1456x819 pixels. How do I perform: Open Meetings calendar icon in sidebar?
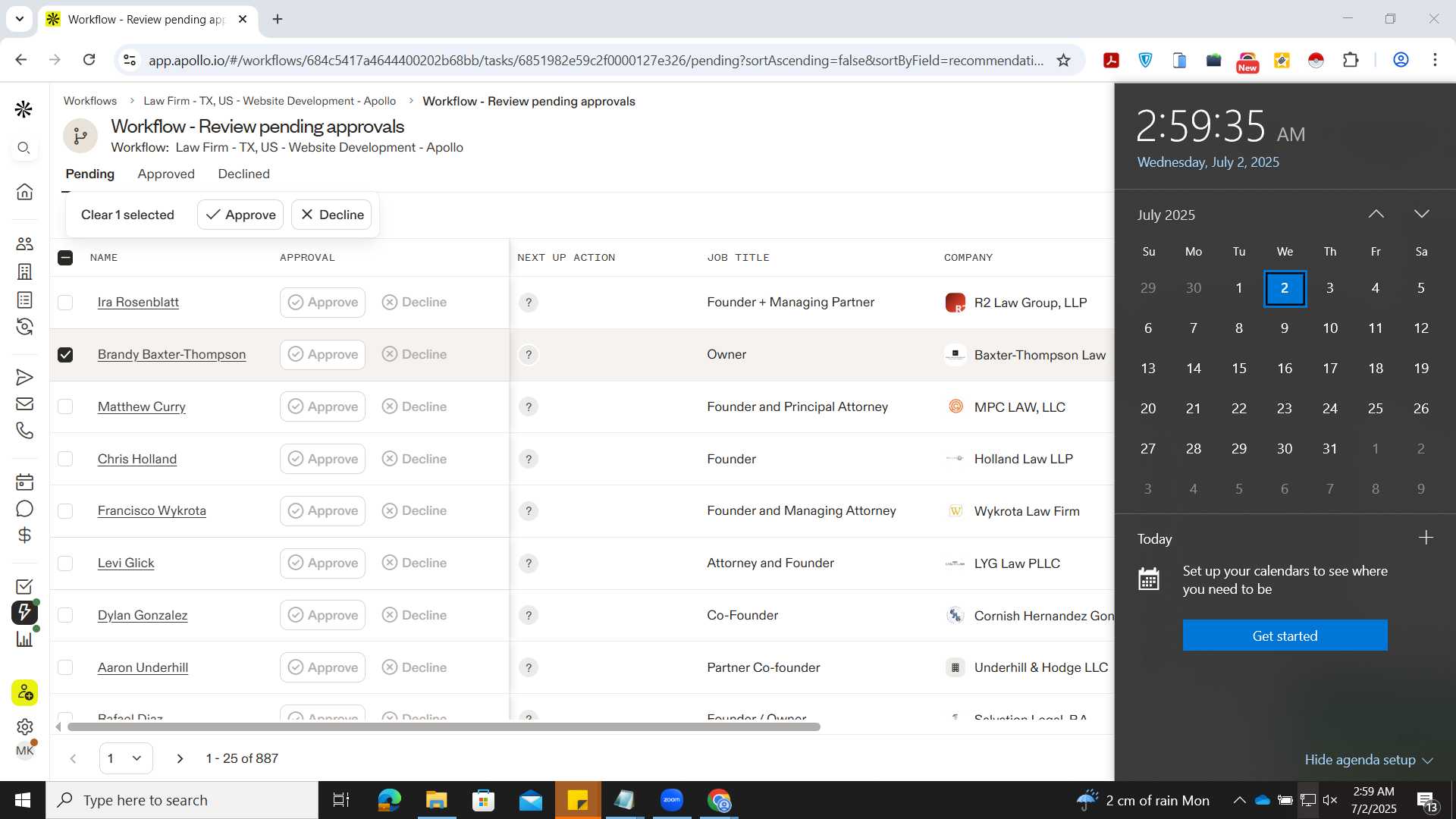24,482
